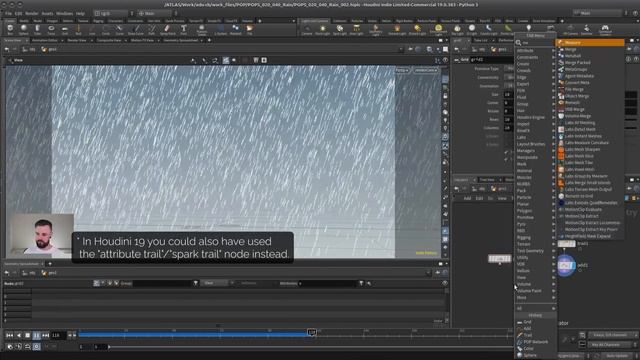The width and height of the screenshot is (640, 360).
Task: Select the add1 node in network
Action: [x=566, y=265]
